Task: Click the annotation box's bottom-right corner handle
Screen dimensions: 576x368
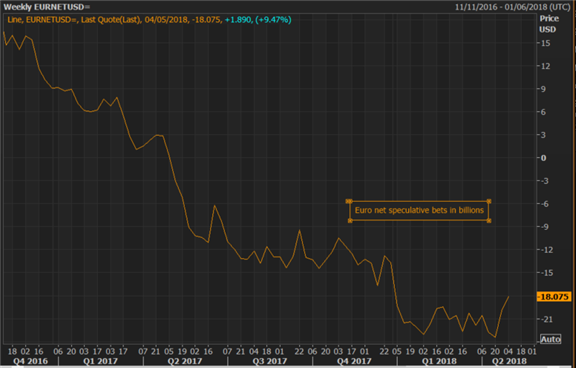Action: coord(489,220)
